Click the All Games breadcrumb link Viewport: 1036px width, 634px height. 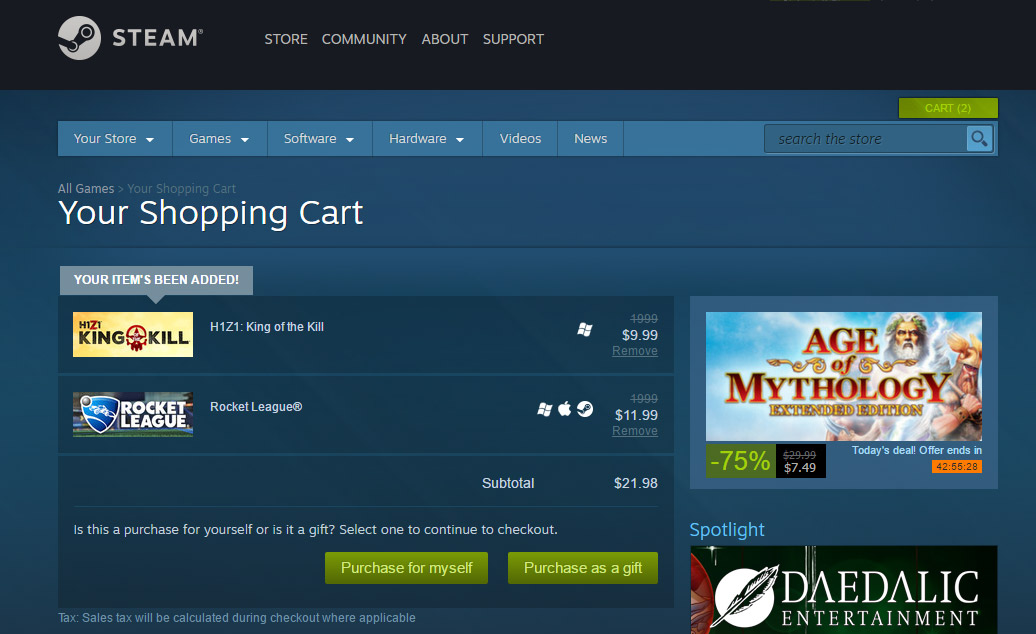point(86,188)
